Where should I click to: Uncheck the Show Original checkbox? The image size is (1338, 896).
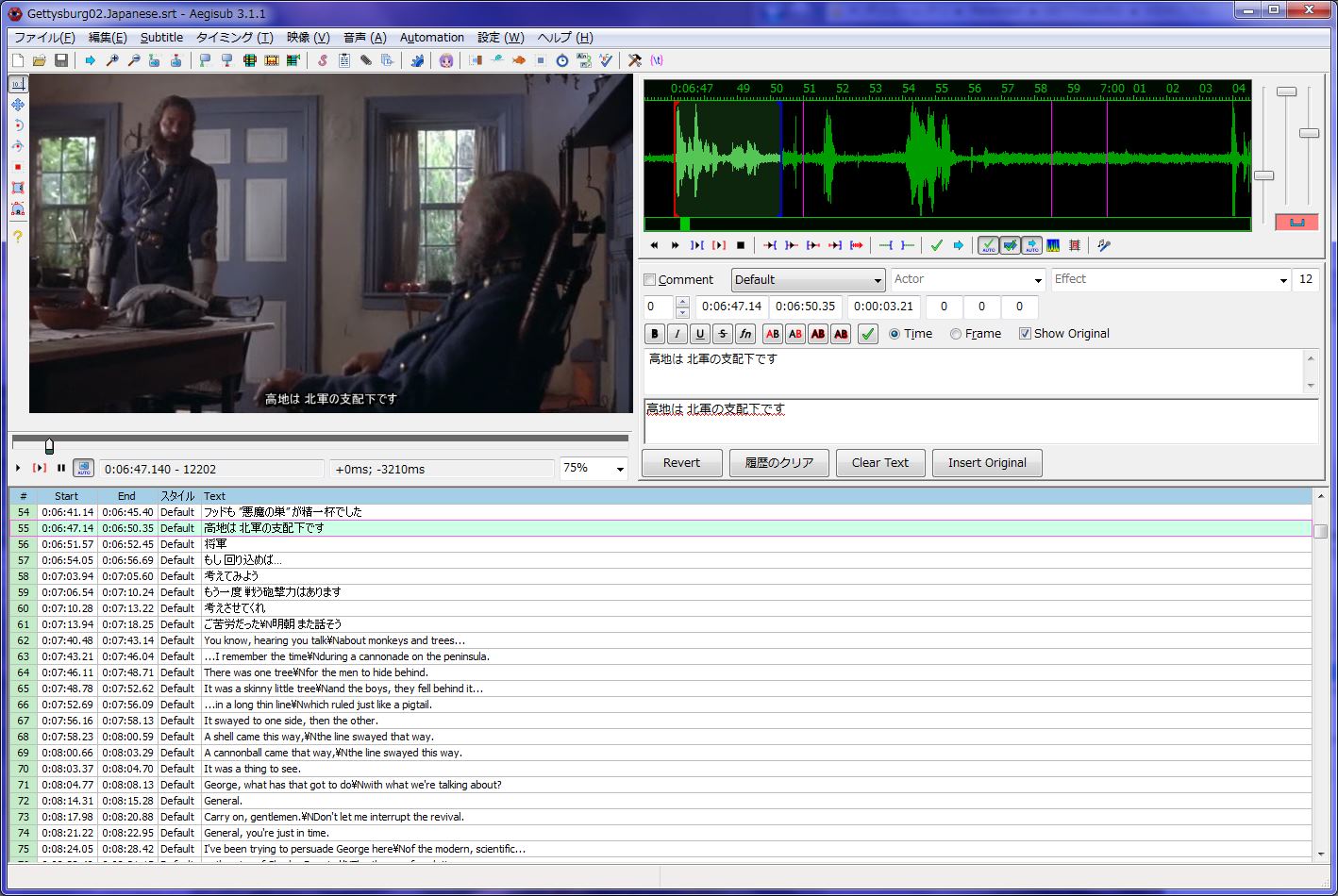1025,334
